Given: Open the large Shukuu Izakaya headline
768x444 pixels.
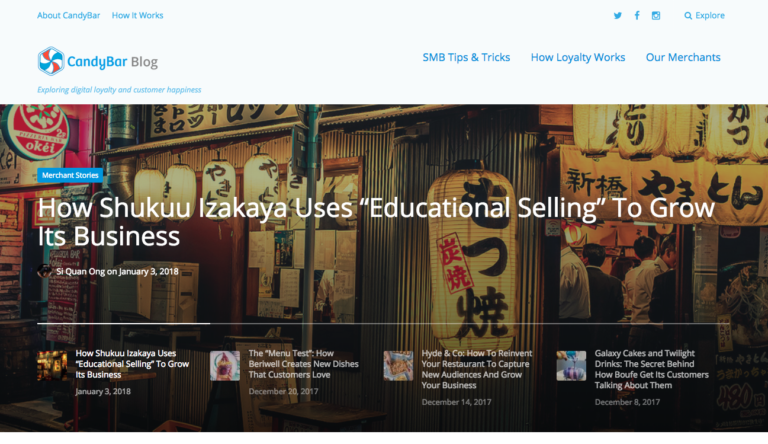Looking at the screenshot, I should [376, 222].
